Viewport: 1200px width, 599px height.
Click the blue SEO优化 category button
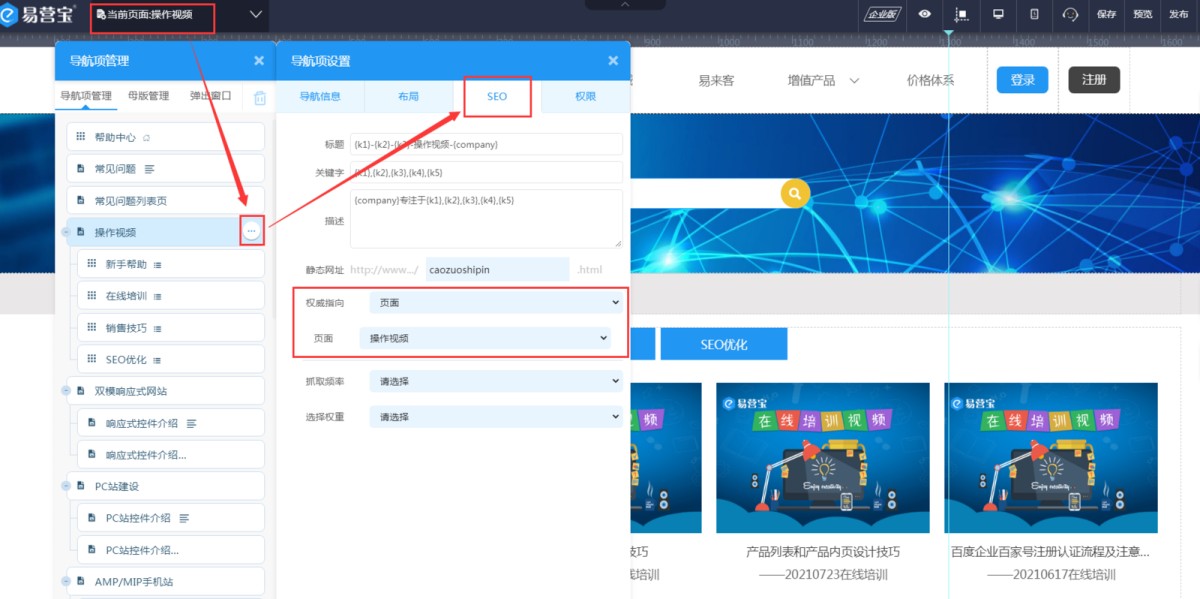pyautogui.click(x=724, y=344)
